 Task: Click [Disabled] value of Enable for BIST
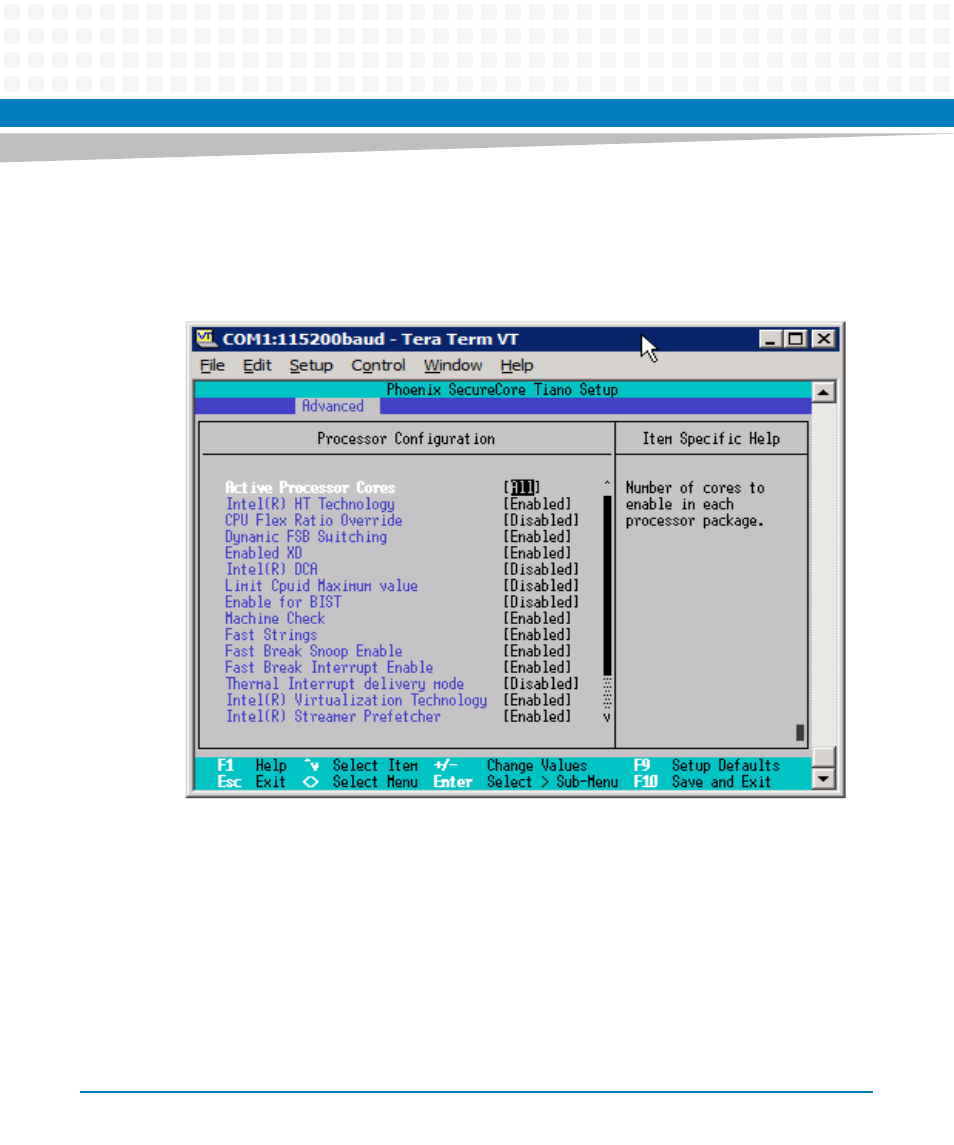(541, 602)
